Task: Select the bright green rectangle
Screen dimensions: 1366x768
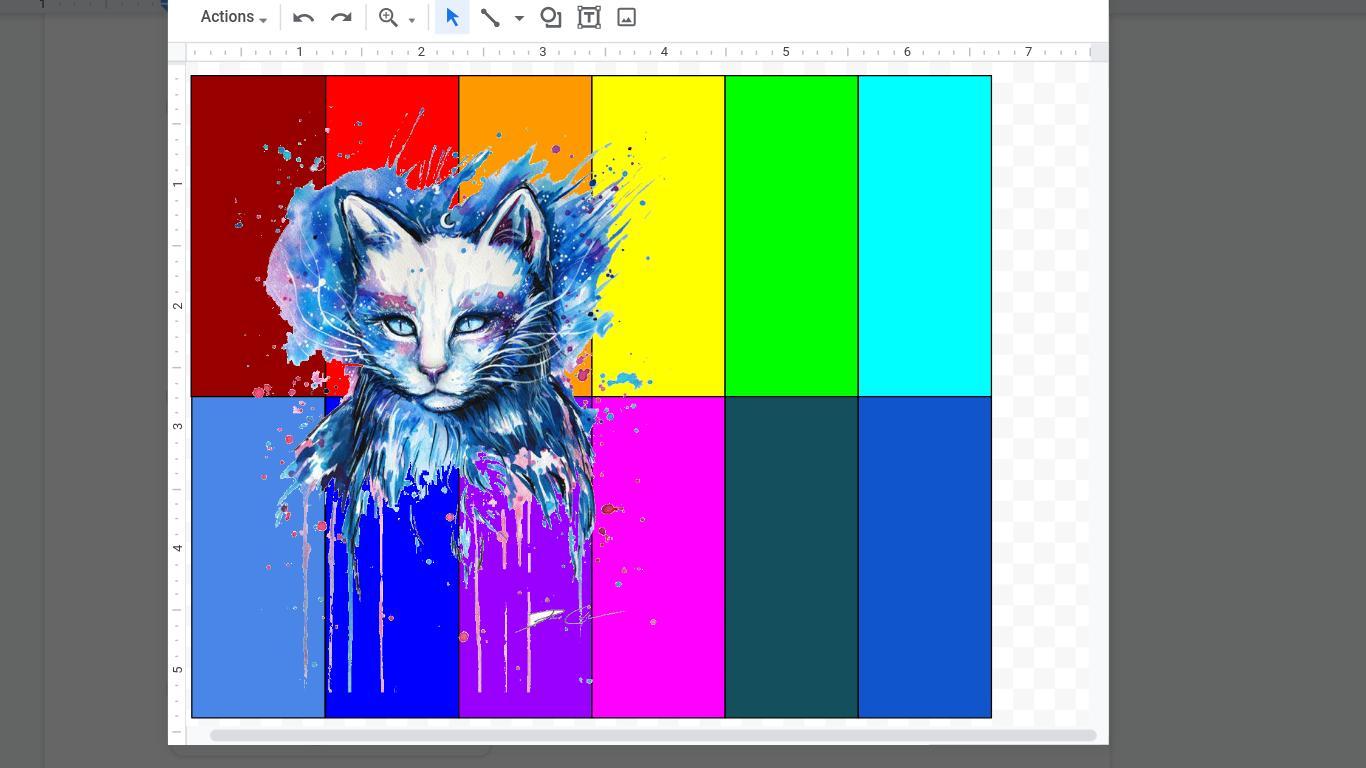Action: click(791, 236)
